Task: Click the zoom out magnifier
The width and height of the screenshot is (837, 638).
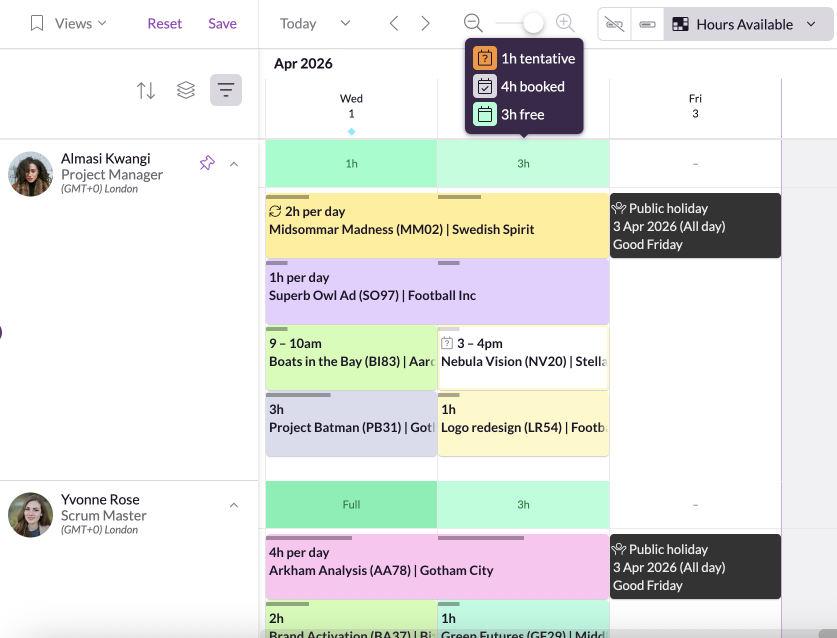Action: point(473,23)
